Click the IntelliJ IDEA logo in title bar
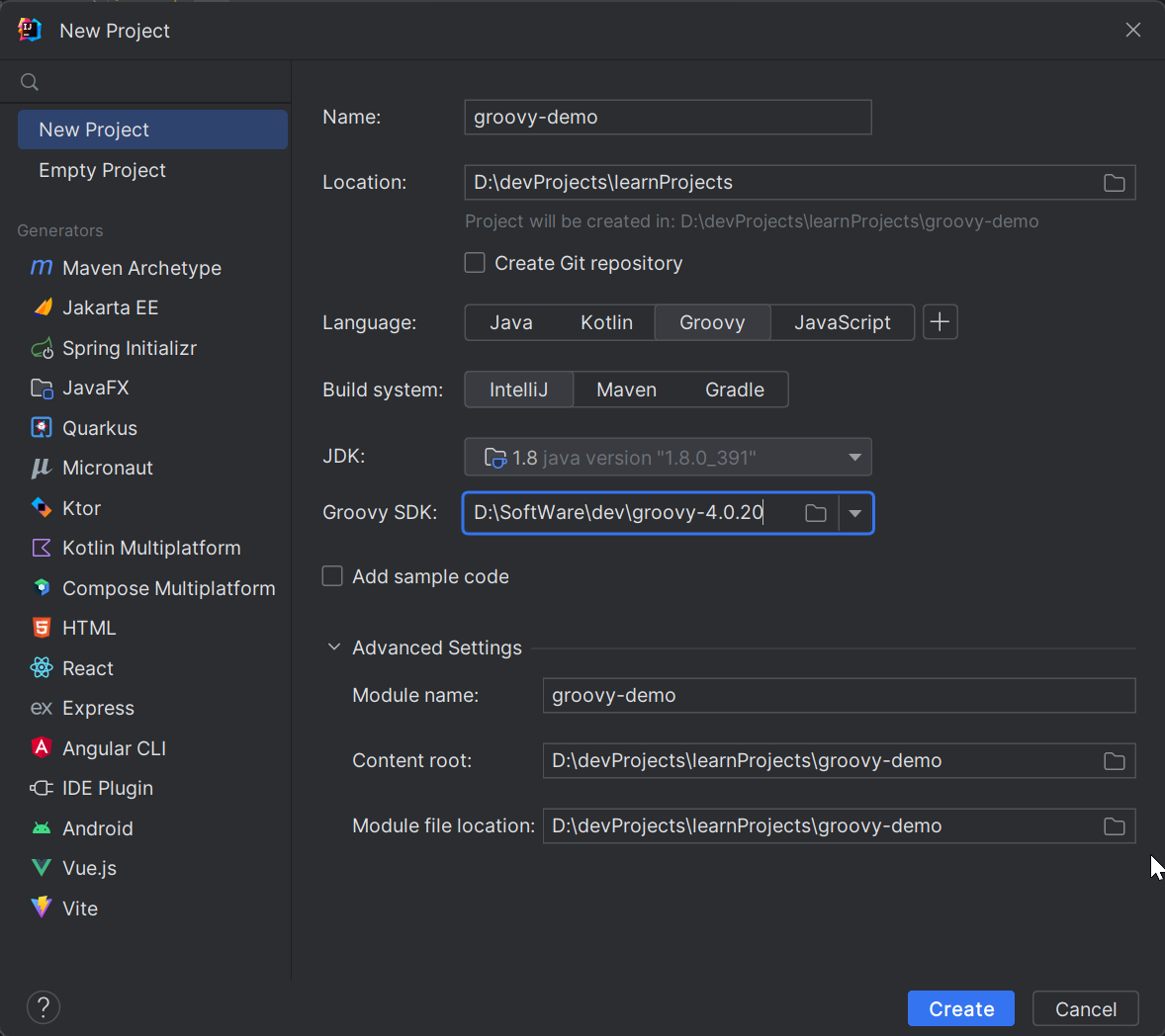1165x1036 pixels. [30, 30]
